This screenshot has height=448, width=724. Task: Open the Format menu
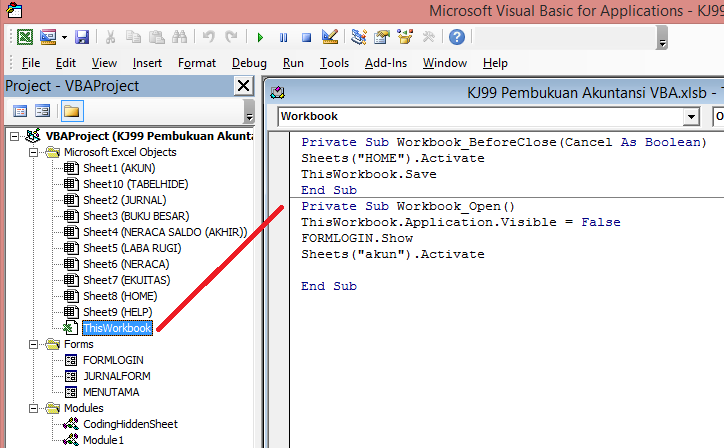[x=197, y=63]
